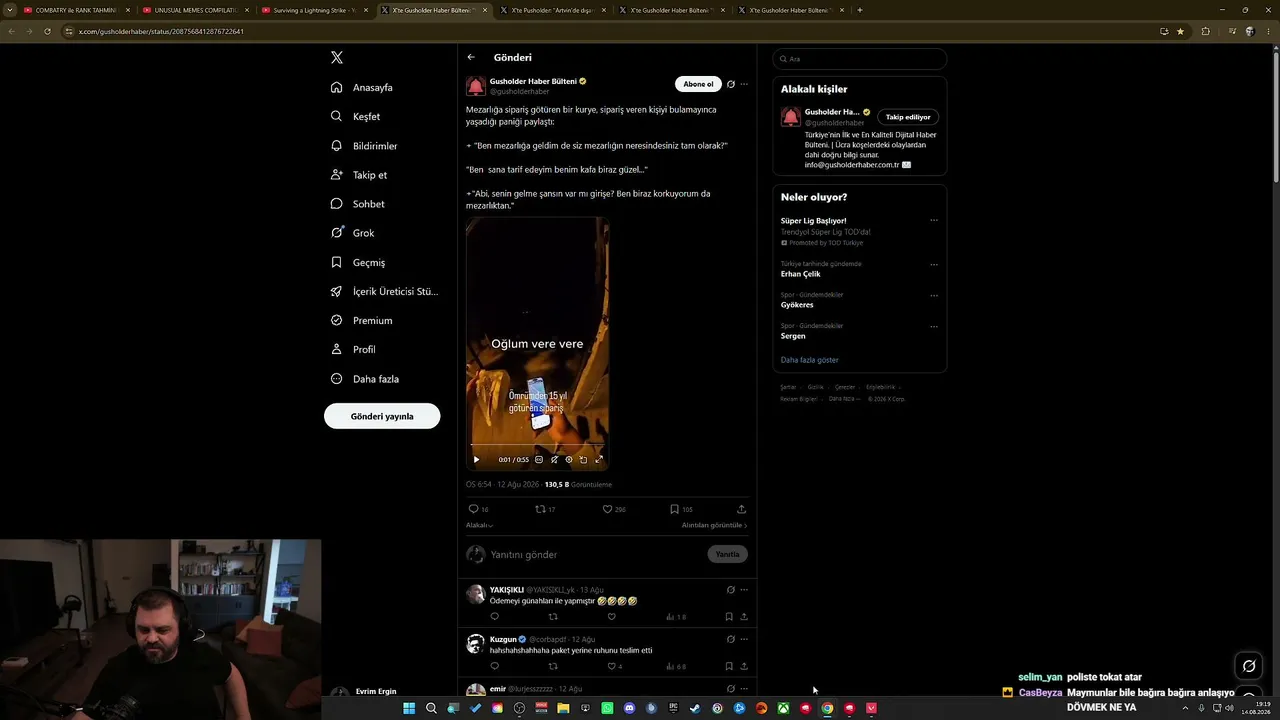The width and height of the screenshot is (1280, 720).
Task: Open the X logo home link
Action: click(x=337, y=58)
